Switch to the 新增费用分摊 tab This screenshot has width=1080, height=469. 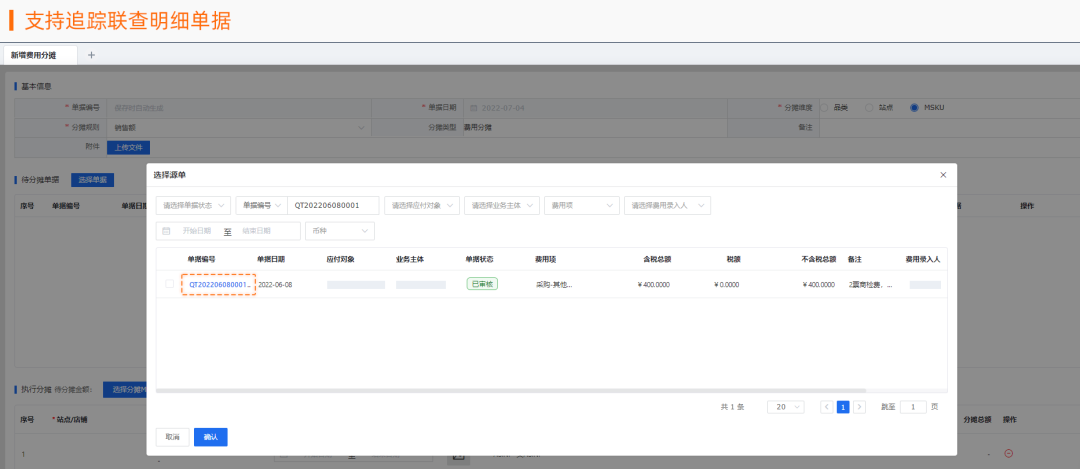point(34,55)
